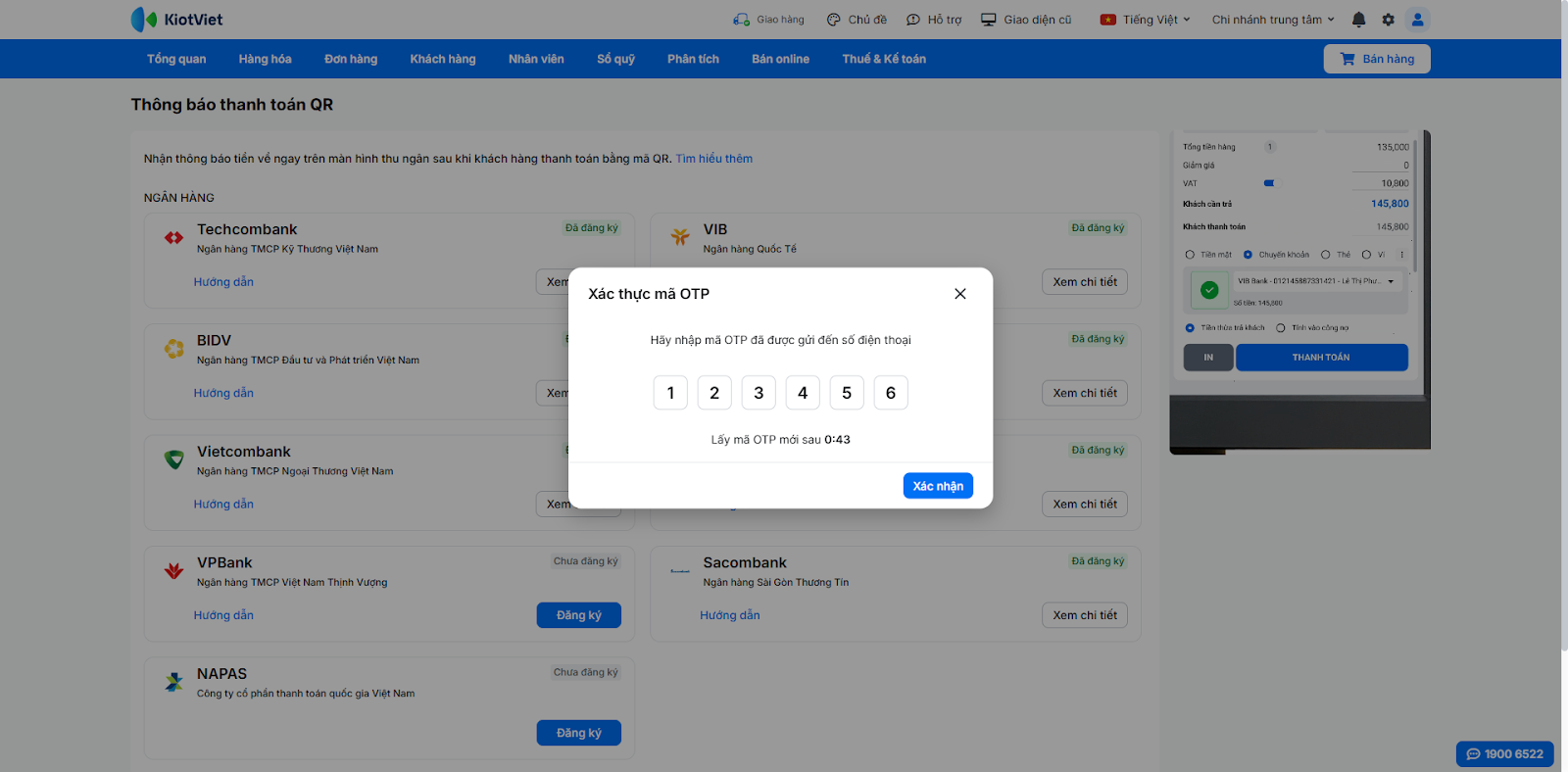
Task: Open VPBank's Hướng dẫn link
Action: point(223,615)
